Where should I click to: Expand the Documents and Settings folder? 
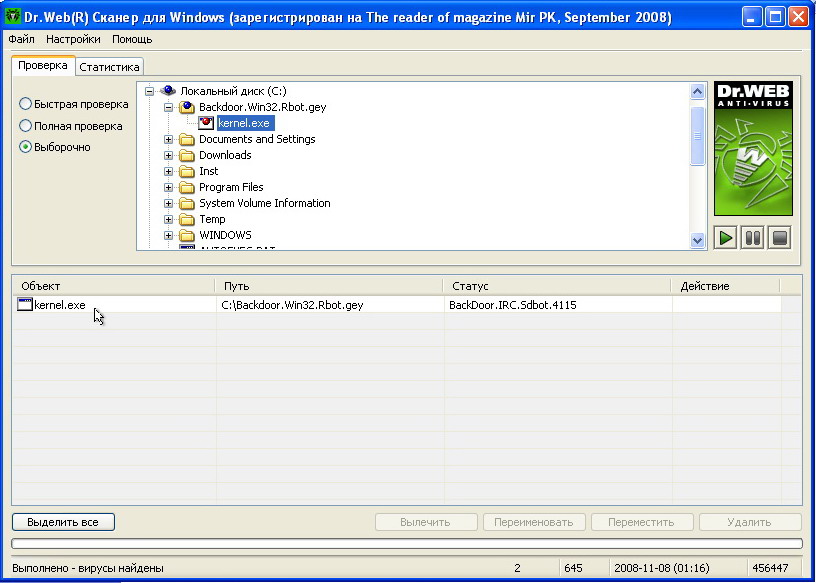pyautogui.click(x=168, y=140)
